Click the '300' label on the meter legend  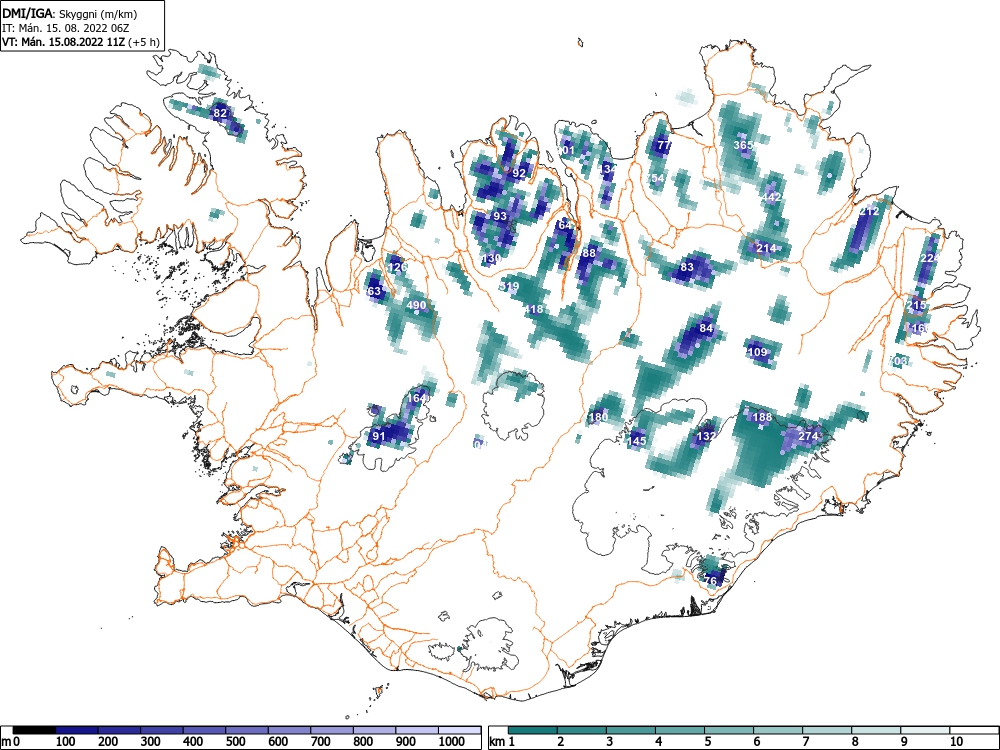tap(151, 741)
